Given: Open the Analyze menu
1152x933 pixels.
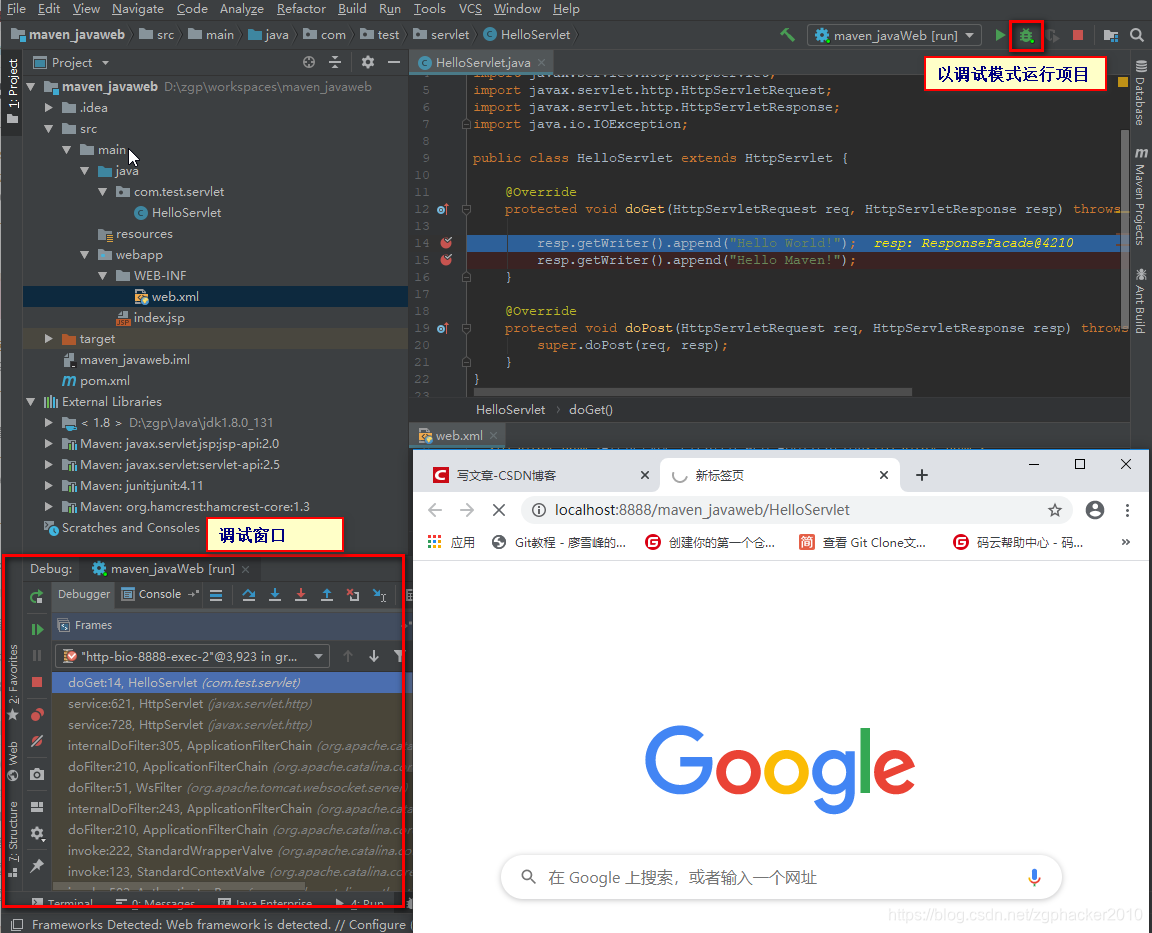Looking at the screenshot, I should [242, 9].
